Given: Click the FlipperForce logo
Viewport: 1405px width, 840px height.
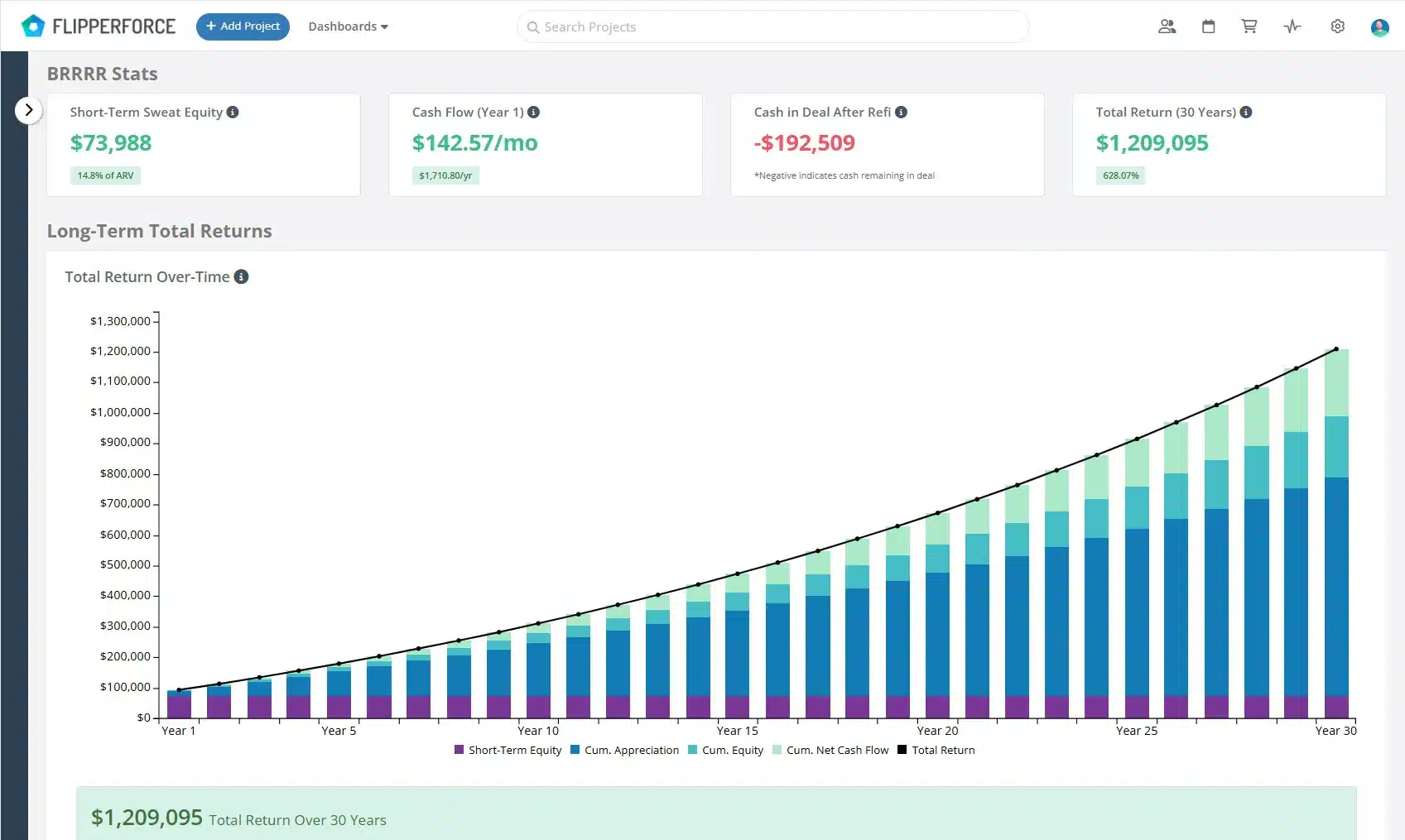Looking at the screenshot, I should 98,26.
